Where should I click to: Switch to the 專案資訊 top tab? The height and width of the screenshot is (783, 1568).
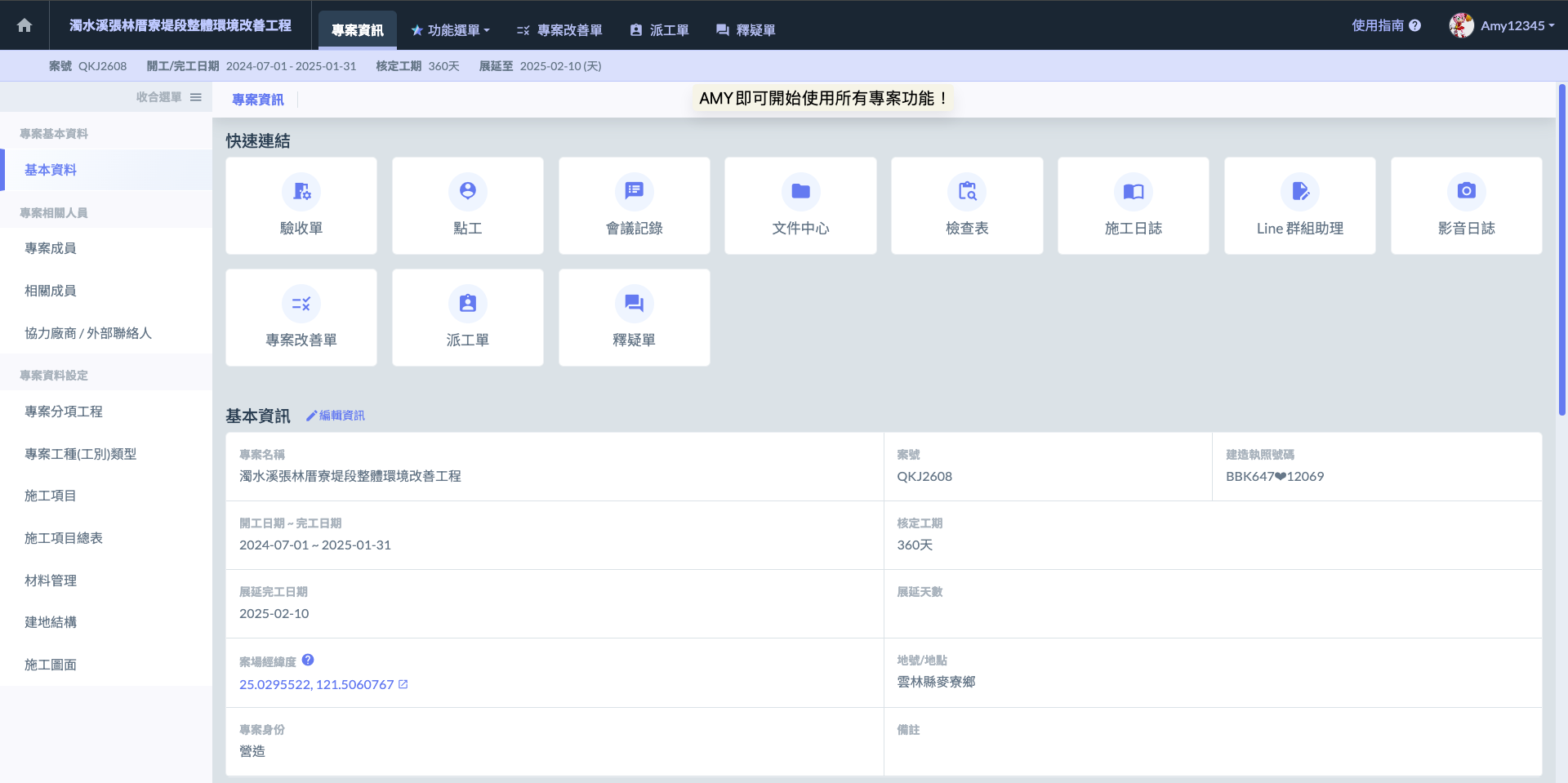(x=357, y=30)
